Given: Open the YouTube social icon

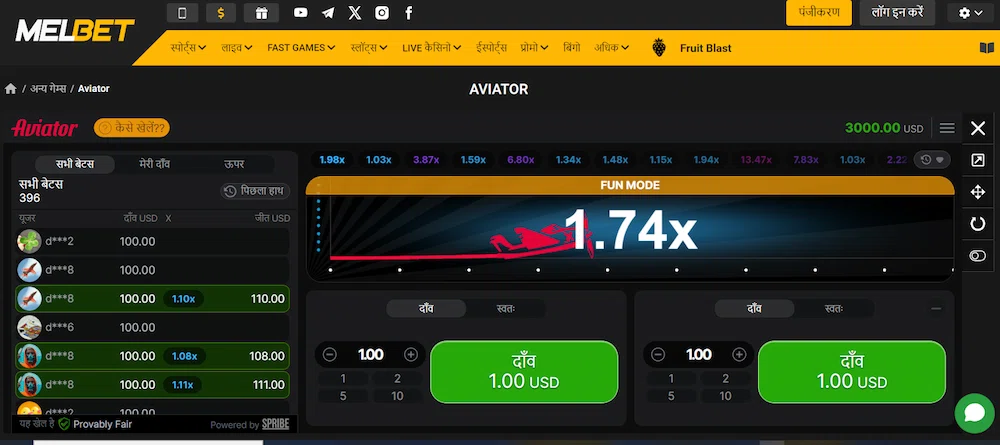Looking at the screenshot, I should (300, 13).
